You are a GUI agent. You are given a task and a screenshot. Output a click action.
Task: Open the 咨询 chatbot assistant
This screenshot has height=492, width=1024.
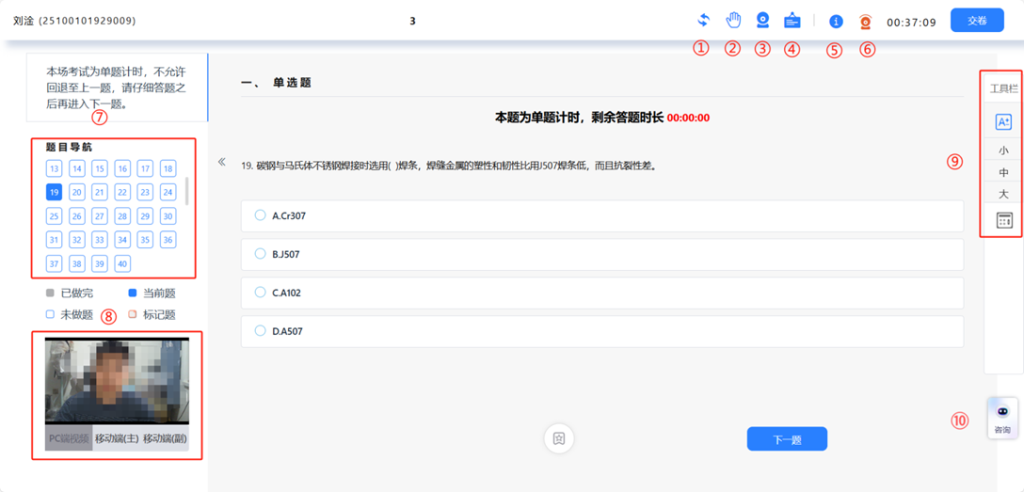(x=1002, y=417)
